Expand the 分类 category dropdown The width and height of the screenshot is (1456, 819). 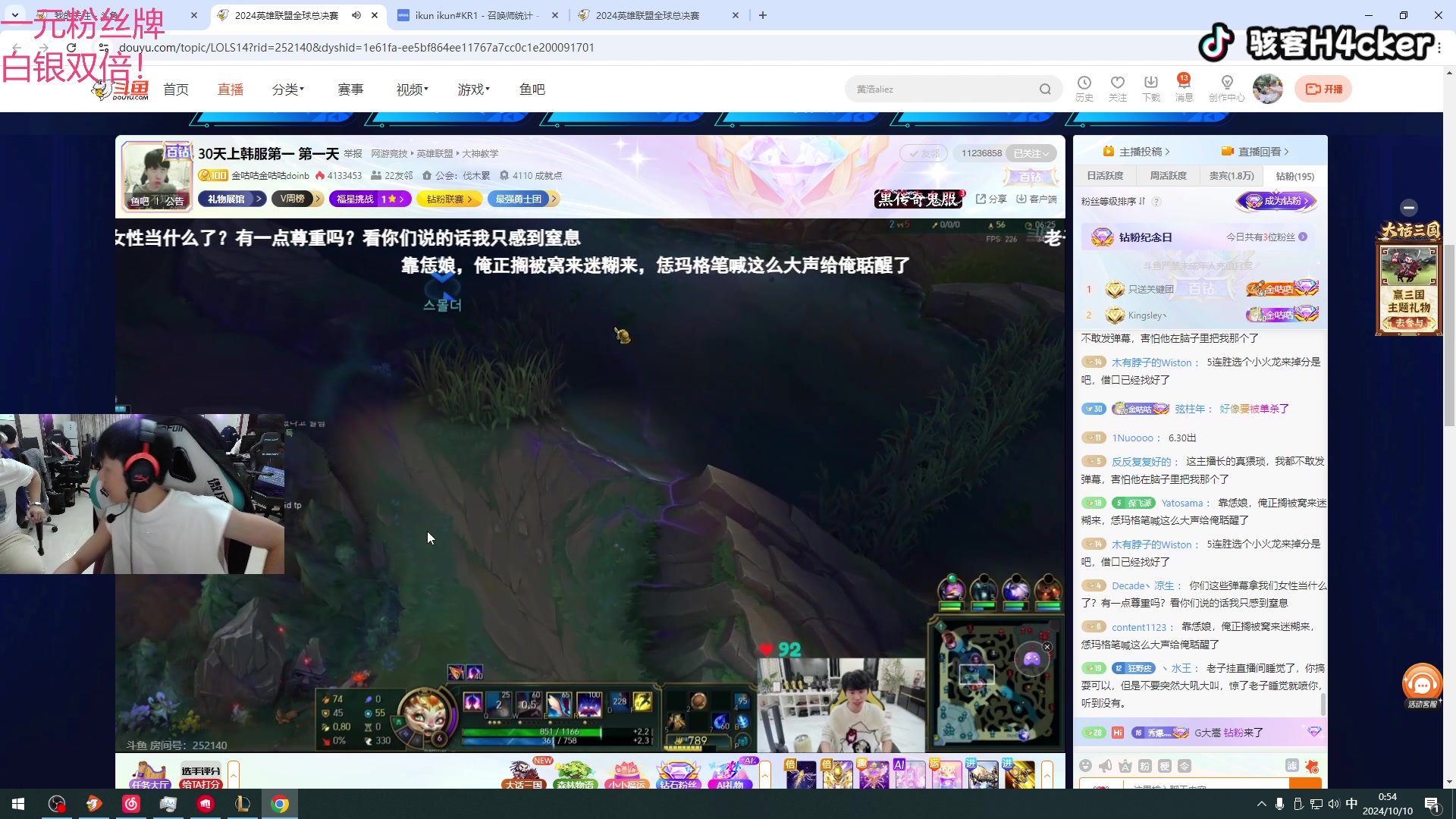click(288, 89)
